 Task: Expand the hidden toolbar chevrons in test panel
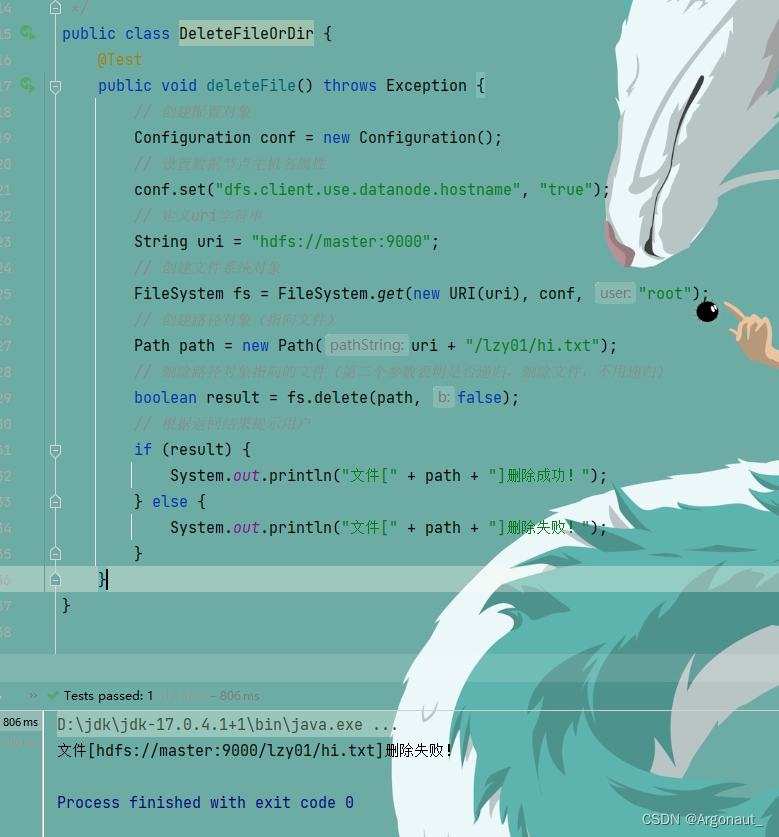click(x=33, y=696)
